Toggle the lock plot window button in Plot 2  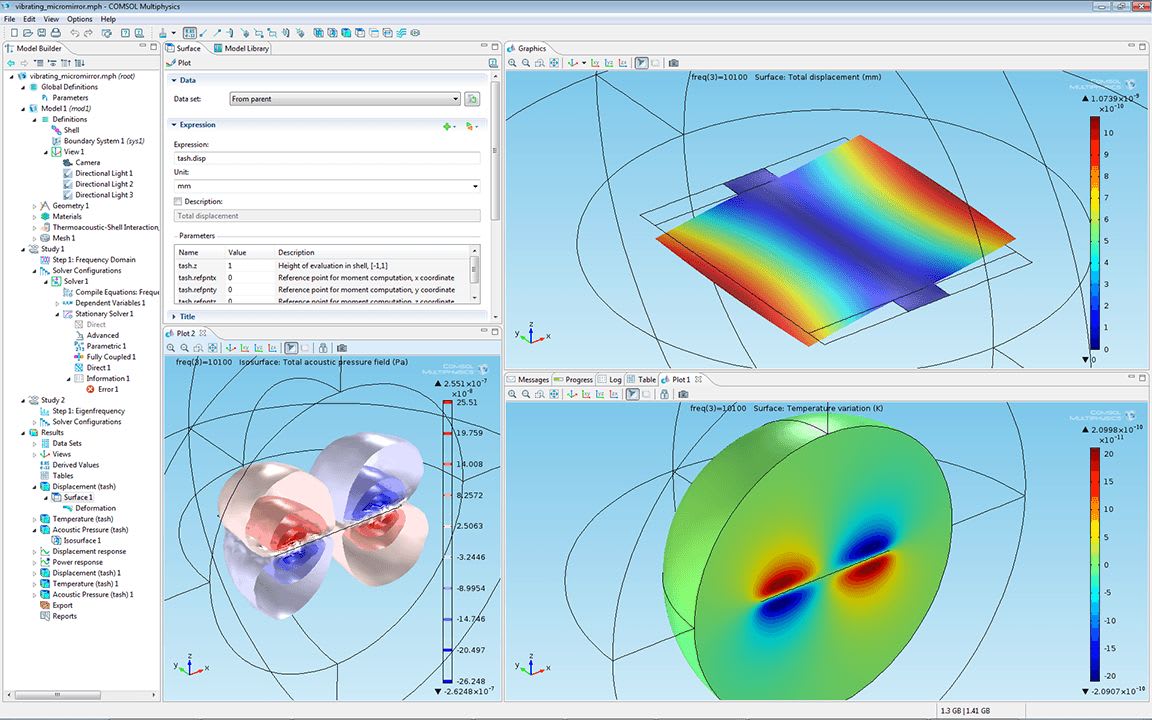pos(323,348)
